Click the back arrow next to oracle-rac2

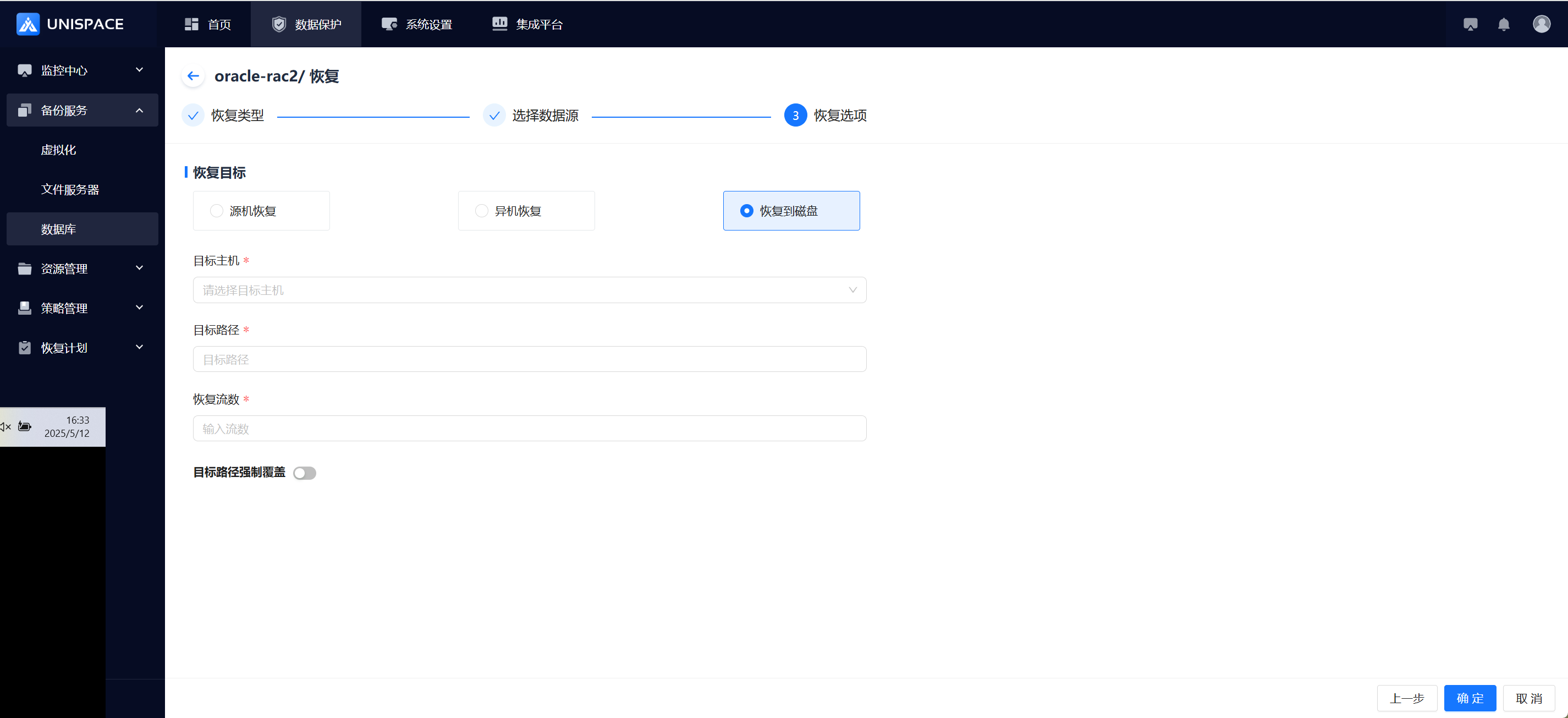tap(193, 76)
